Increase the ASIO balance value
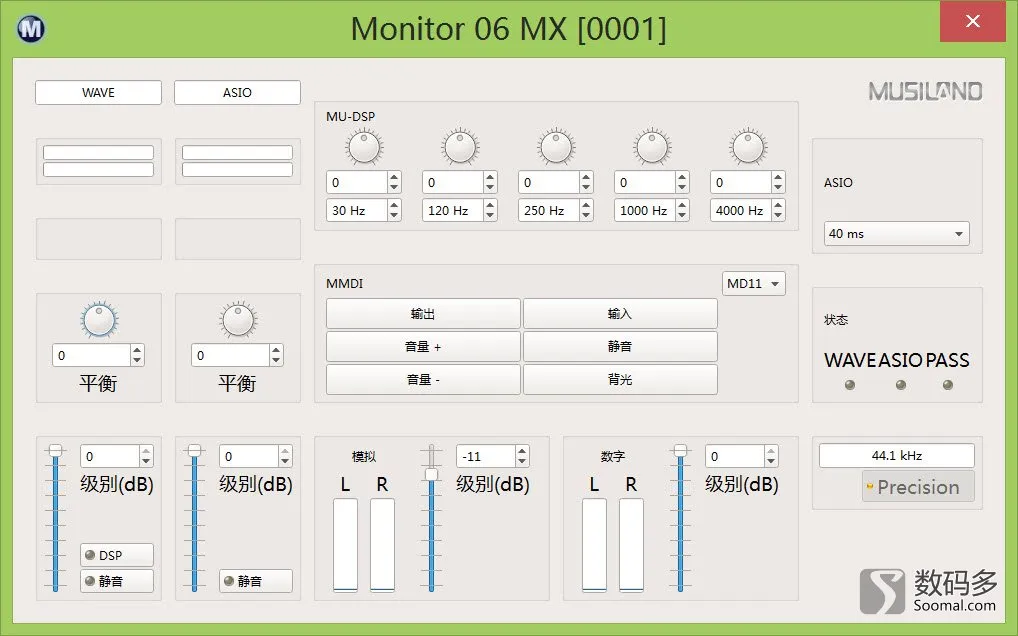This screenshot has width=1018, height=636. click(276, 350)
